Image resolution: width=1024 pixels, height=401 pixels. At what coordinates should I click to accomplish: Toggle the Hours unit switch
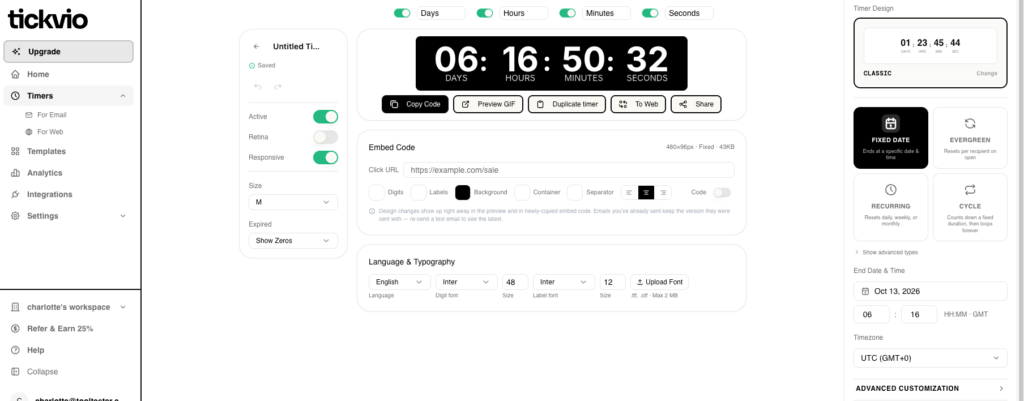(485, 13)
